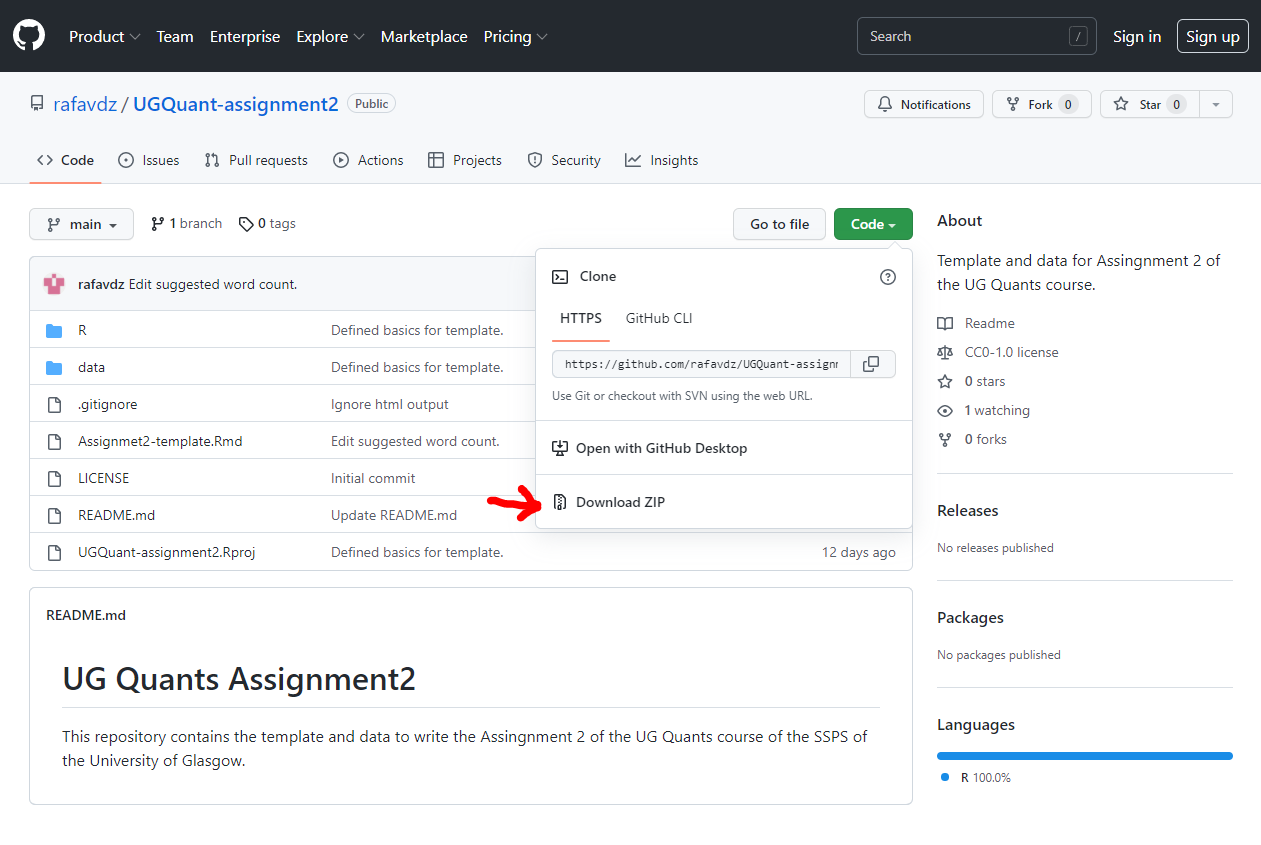Open the R folder icon

click(53, 329)
